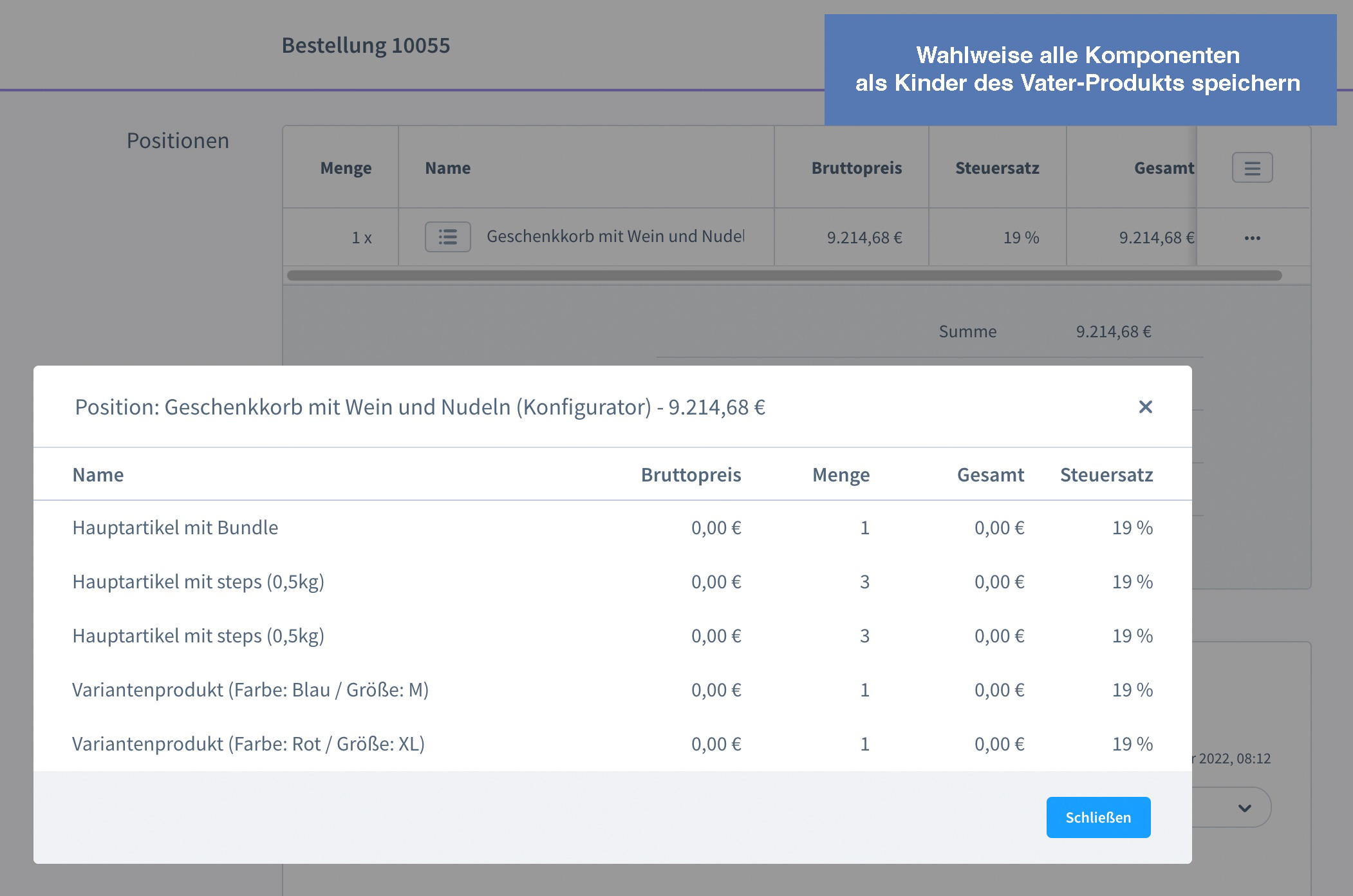Screen dimensions: 1353x896
Task: Click the Positionen section label
Action: 178,140
